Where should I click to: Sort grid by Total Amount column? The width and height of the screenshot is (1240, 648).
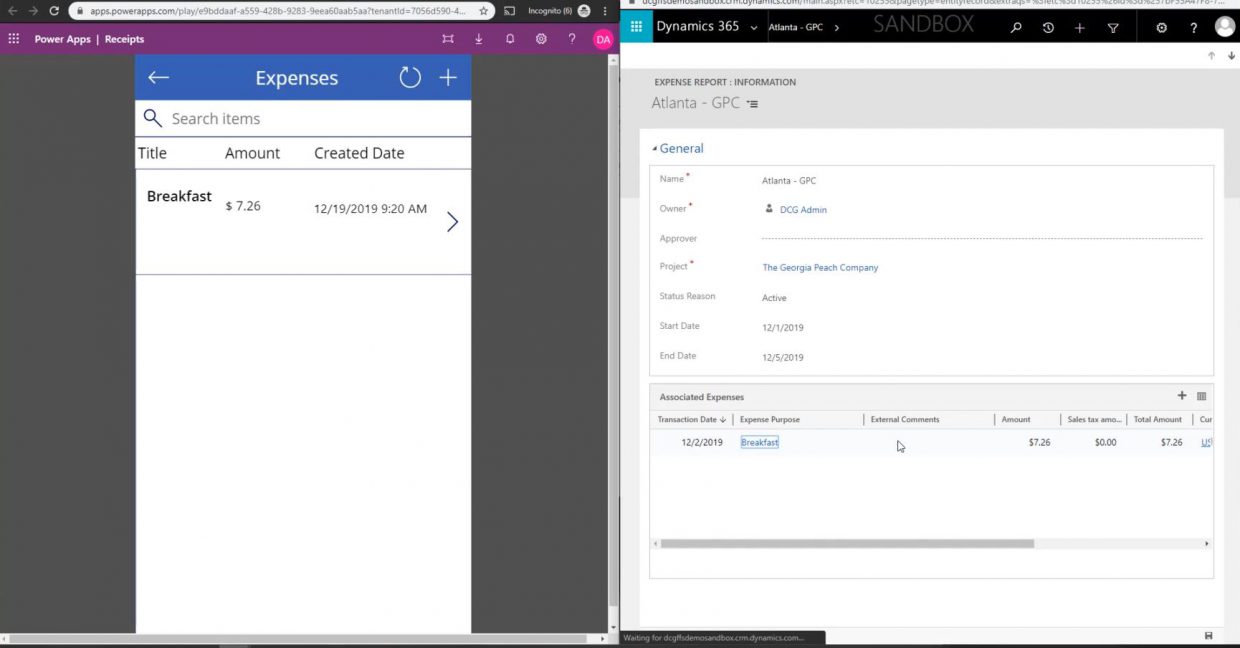point(1158,420)
